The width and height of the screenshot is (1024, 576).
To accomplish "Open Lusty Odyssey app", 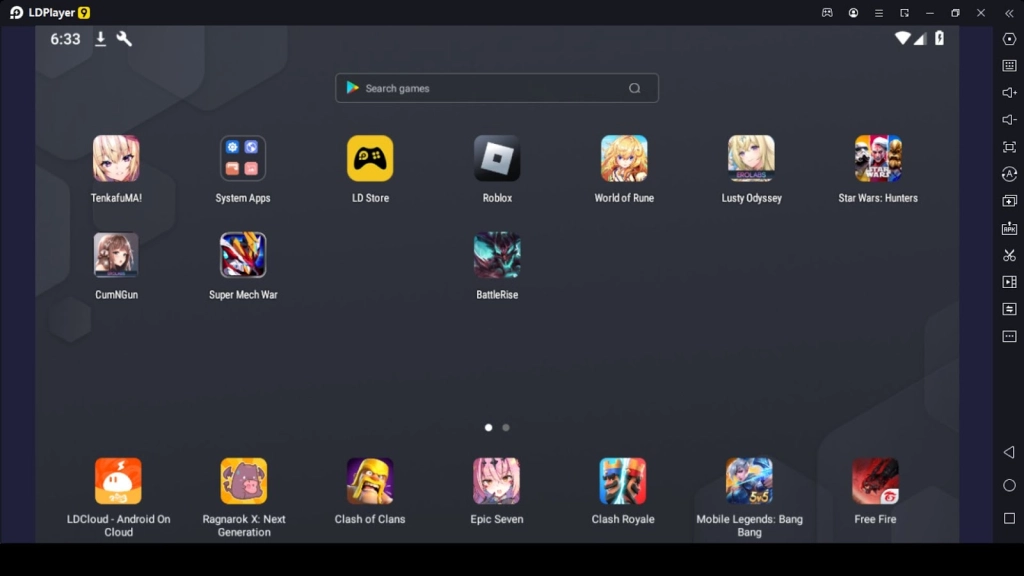I will click(x=751, y=159).
